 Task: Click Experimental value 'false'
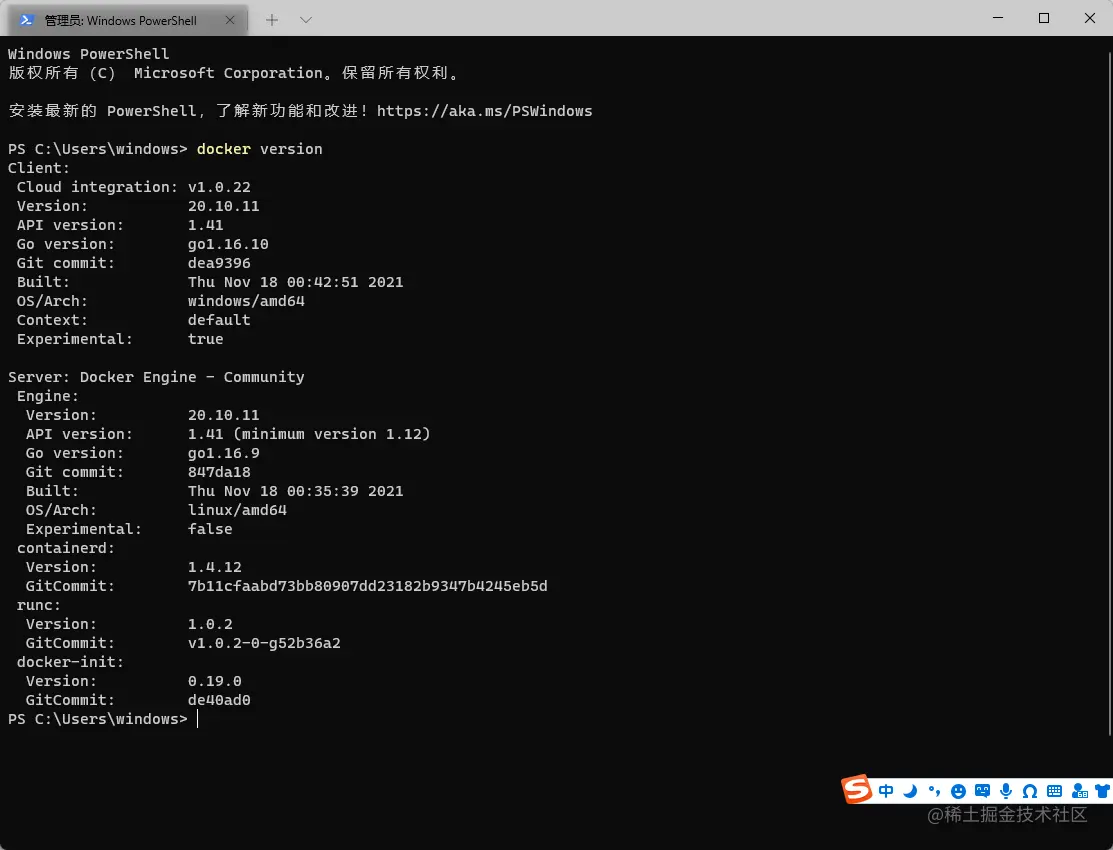point(209,529)
